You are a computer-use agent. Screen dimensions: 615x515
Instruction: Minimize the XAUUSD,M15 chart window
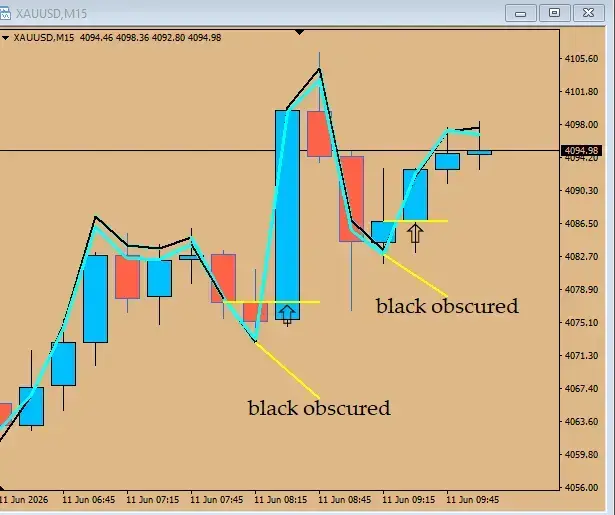pos(520,13)
